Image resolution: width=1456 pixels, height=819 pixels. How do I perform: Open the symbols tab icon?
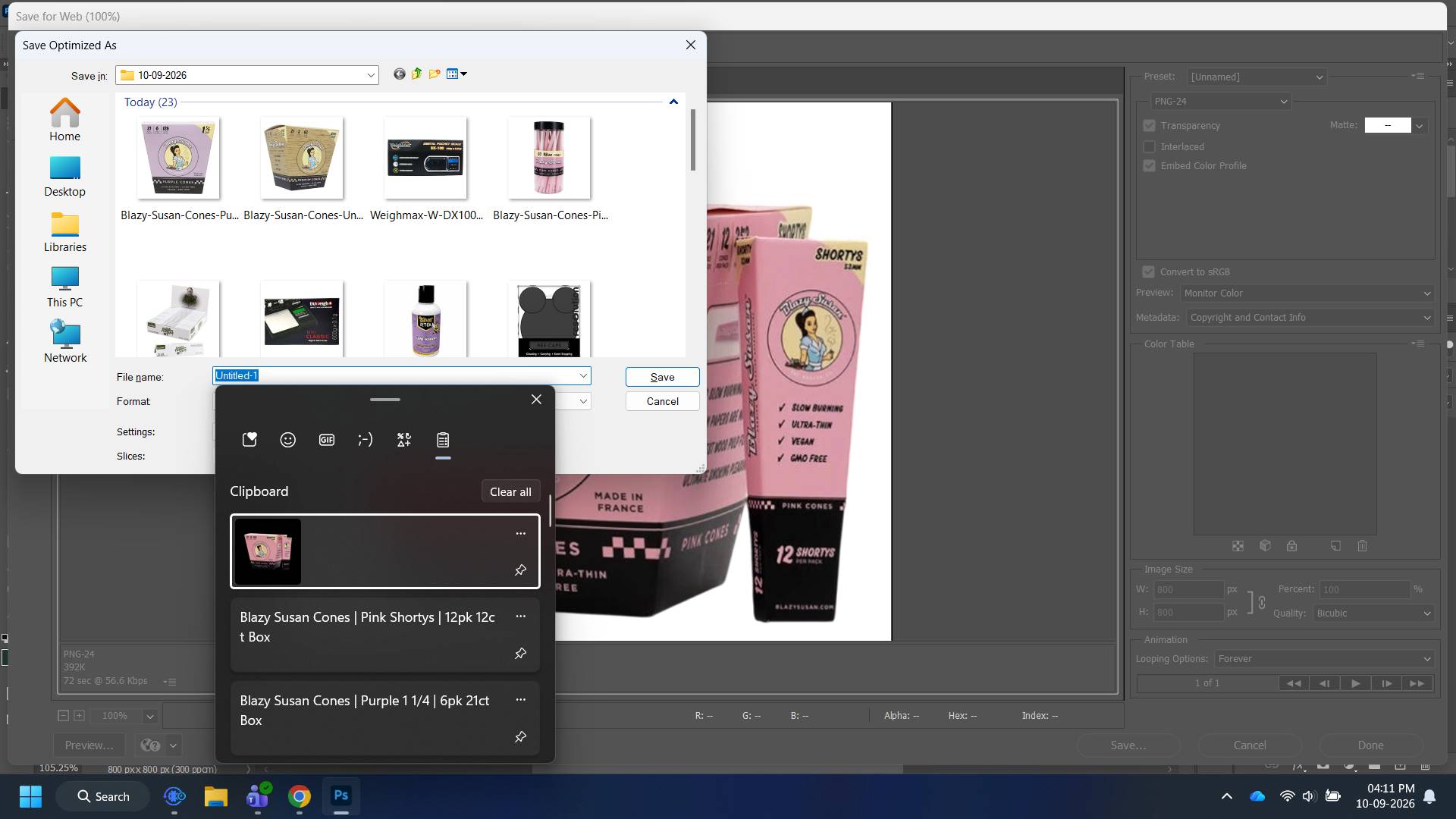tap(404, 440)
